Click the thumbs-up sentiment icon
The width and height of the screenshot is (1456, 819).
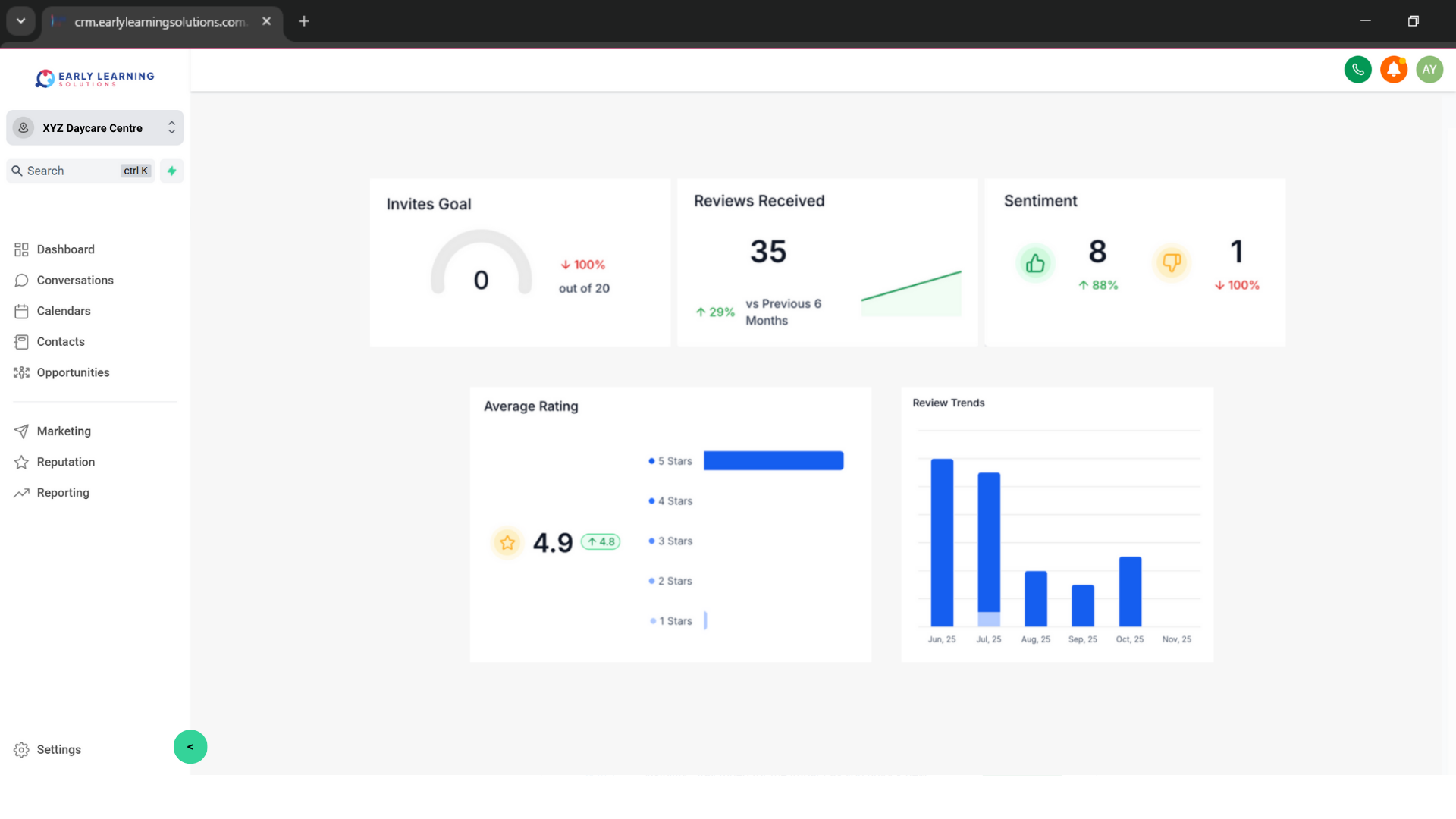point(1034,264)
